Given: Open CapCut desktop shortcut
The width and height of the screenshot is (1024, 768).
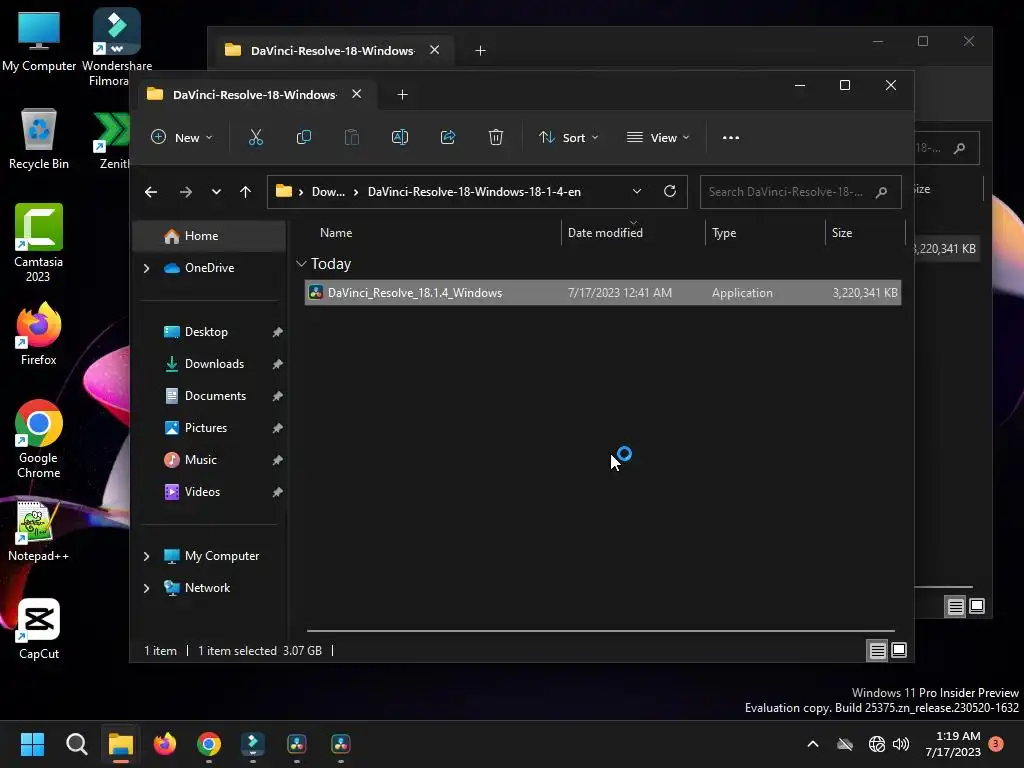Looking at the screenshot, I should 39,629.
